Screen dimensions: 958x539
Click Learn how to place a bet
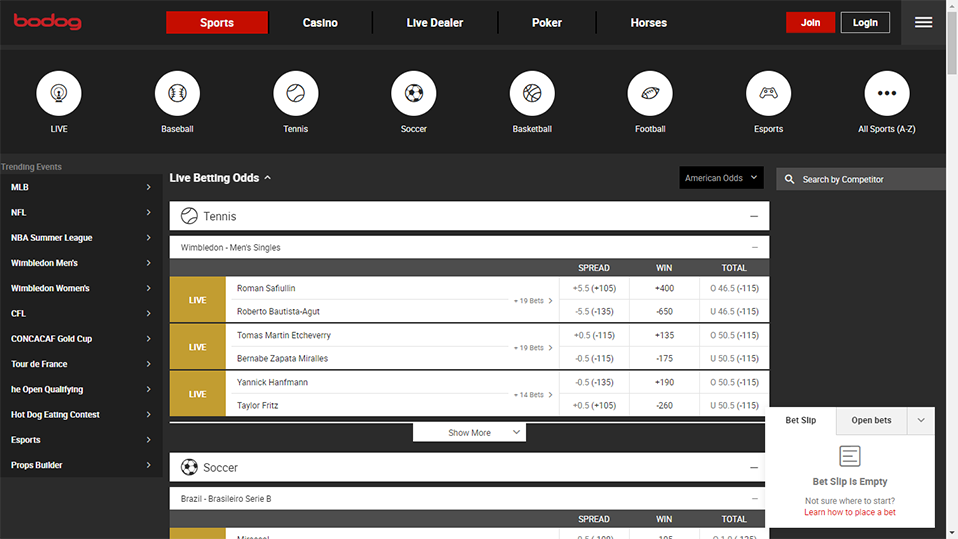click(x=849, y=513)
